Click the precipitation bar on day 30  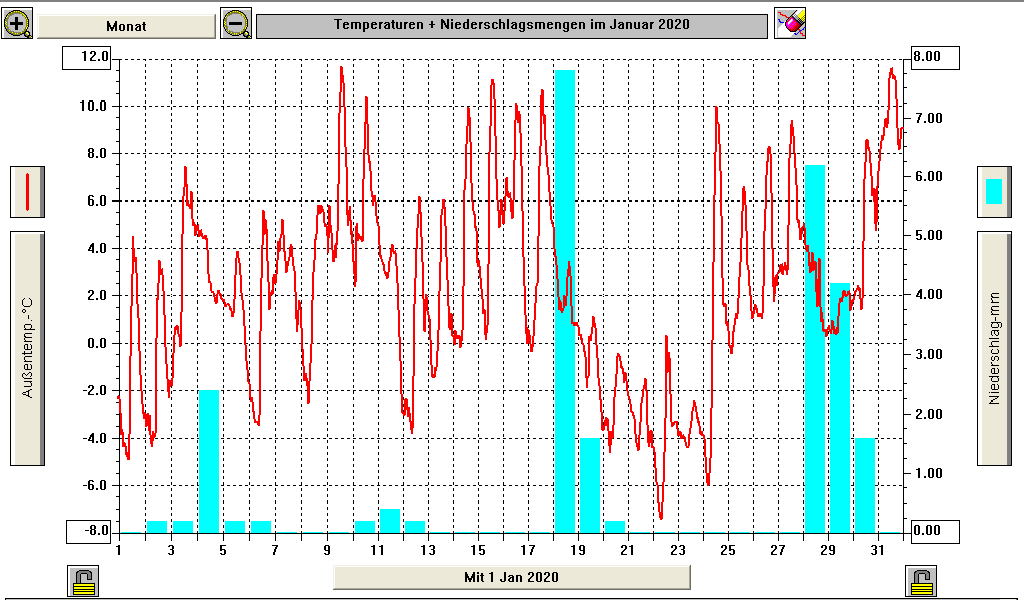[865, 485]
